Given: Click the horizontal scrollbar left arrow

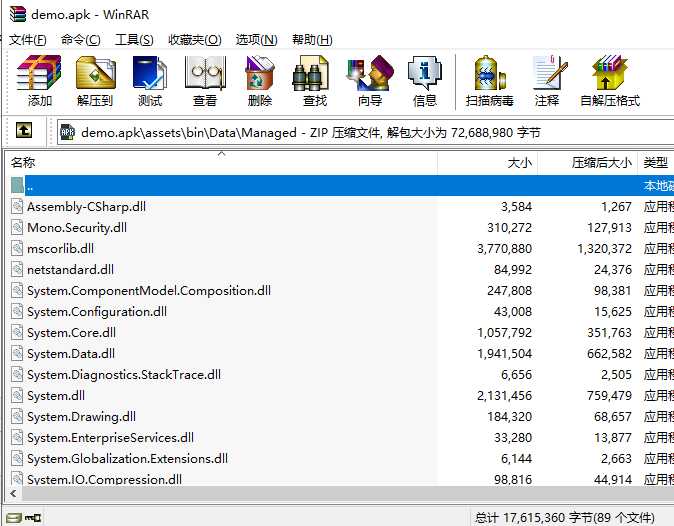Looking at the screenshot, I should [x=13, y=493].
